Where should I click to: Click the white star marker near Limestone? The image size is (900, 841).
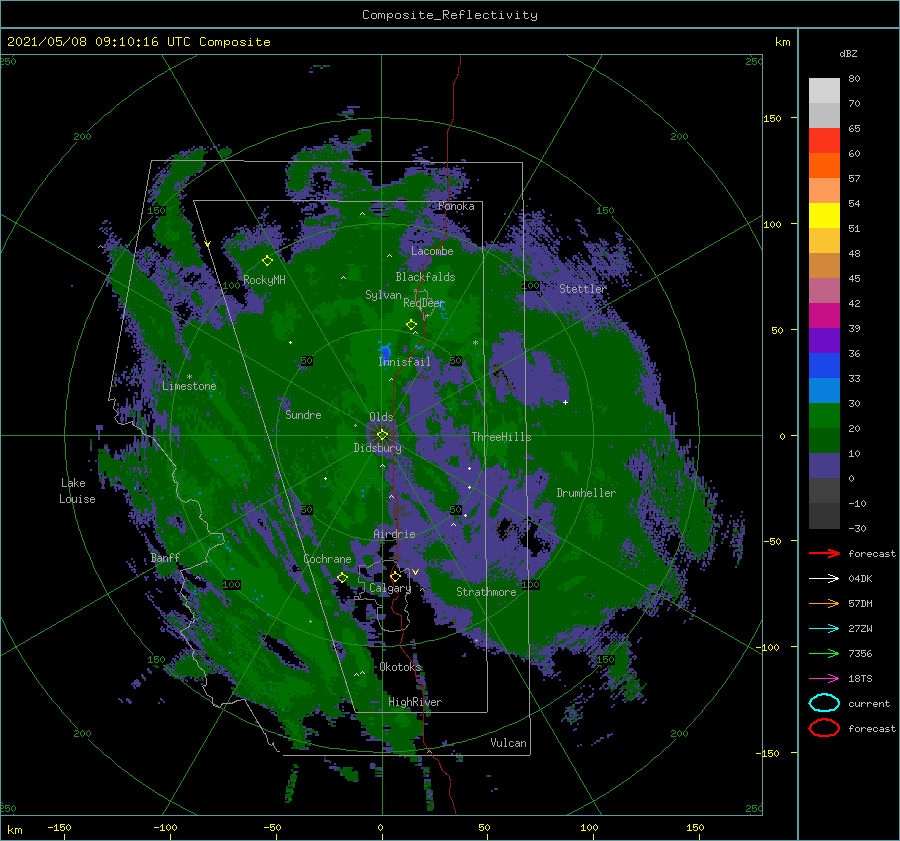click(x=189, y=377)
